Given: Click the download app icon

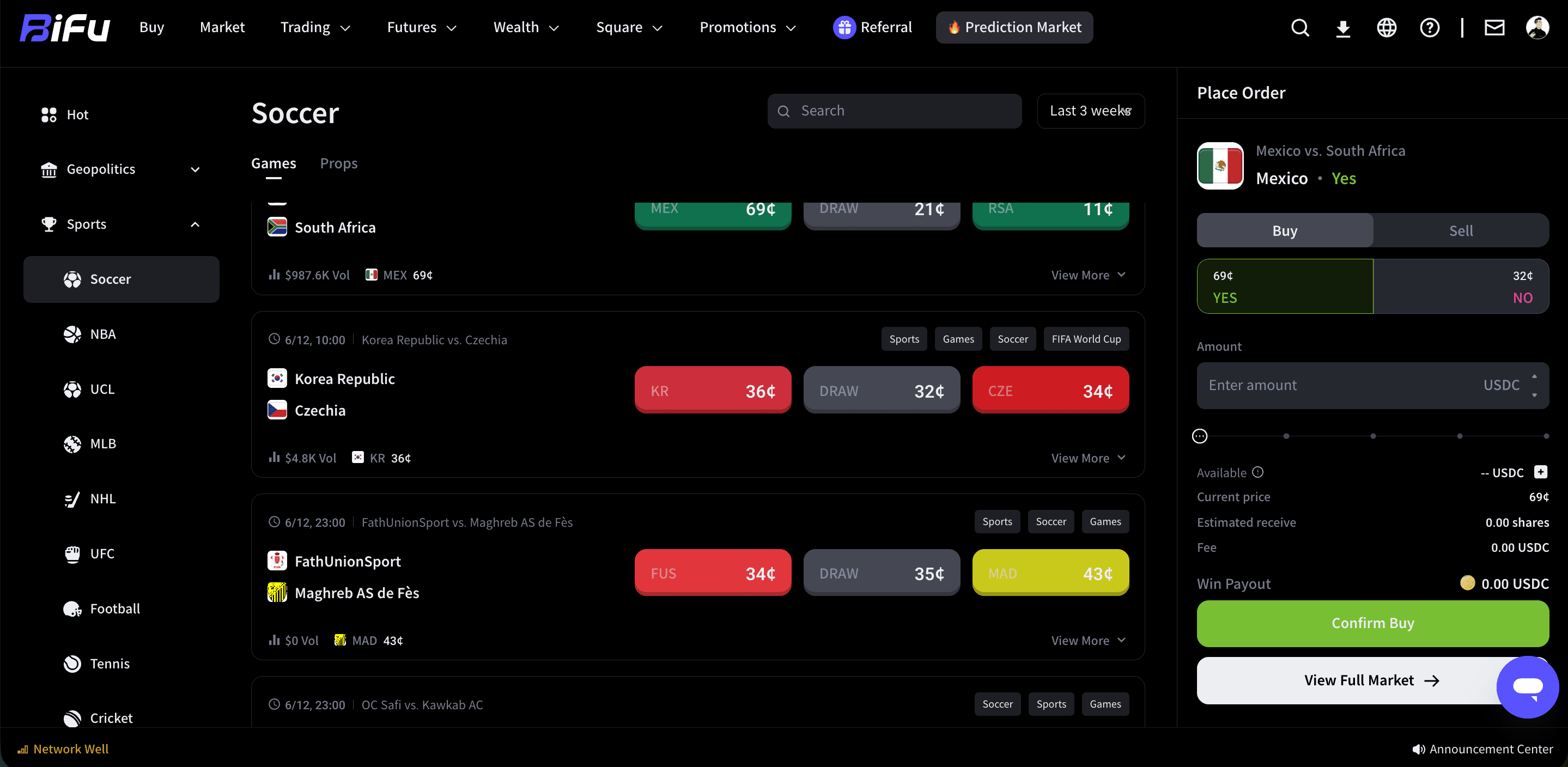Looking at the screenshot, I should pos(1343,28).
